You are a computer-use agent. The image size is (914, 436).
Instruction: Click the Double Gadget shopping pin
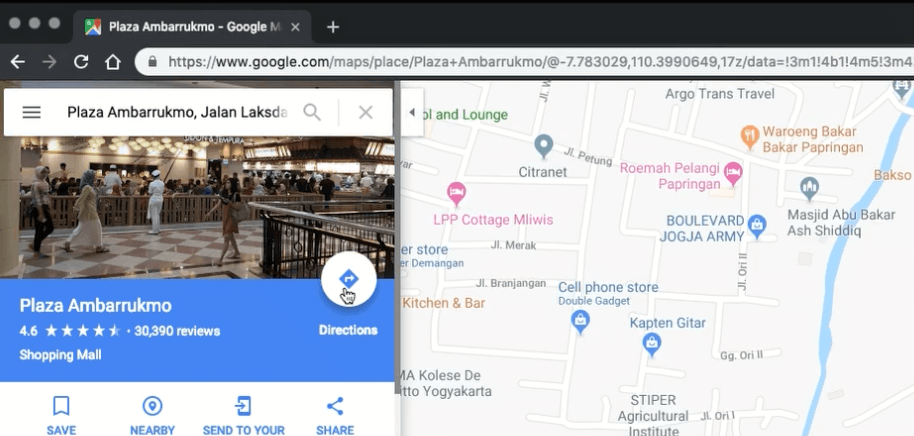579,322
